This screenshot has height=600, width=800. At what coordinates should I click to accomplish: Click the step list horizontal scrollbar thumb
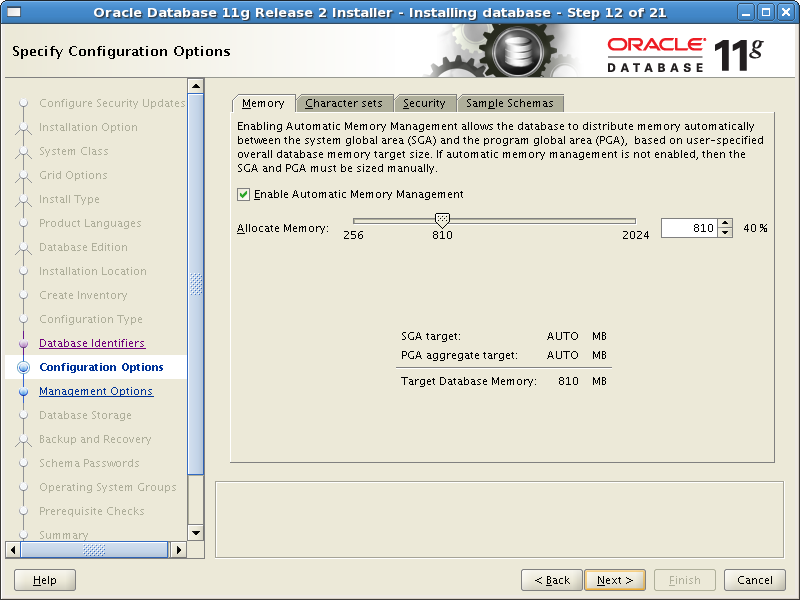[94, 550]
